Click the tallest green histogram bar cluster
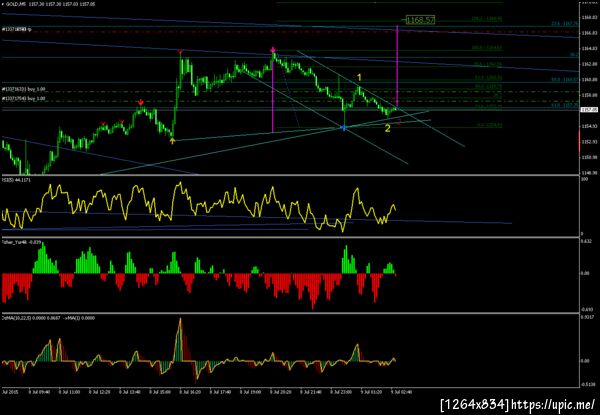 pos(45,259)
